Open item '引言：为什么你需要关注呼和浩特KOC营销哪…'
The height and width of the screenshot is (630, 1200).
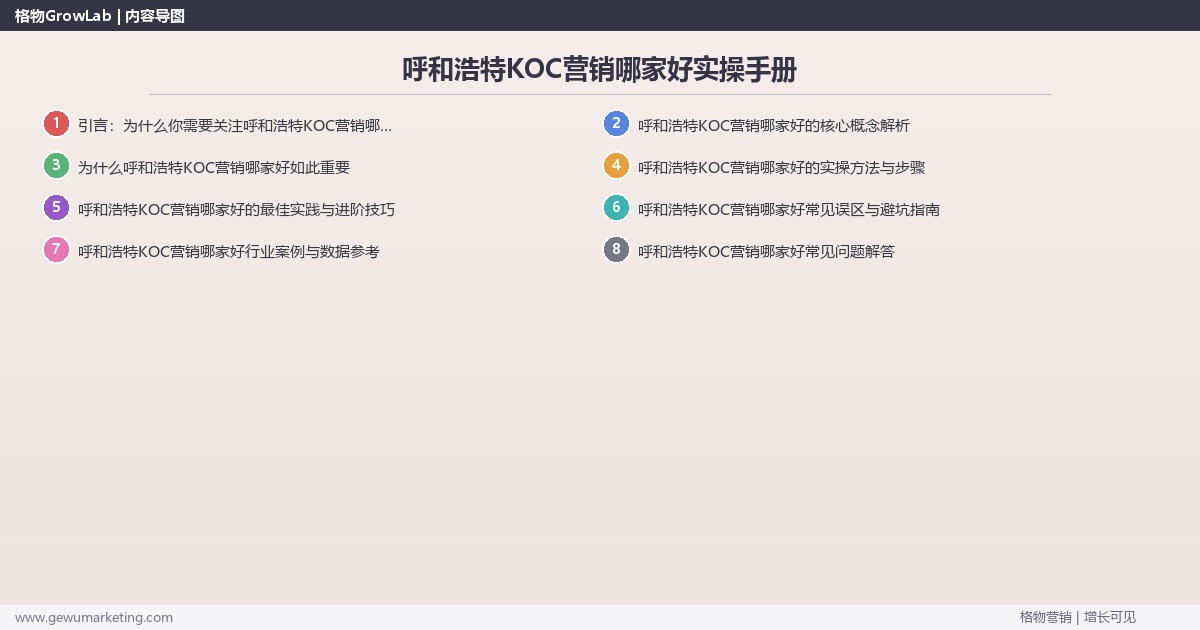click(x=235, y=126)
